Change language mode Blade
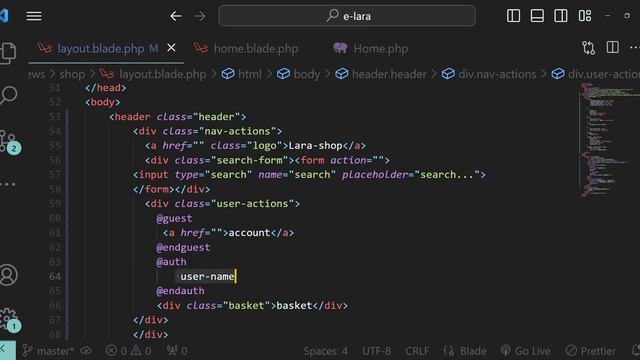The height and width of the screenshot is (360, 640). tap(465, 351)
